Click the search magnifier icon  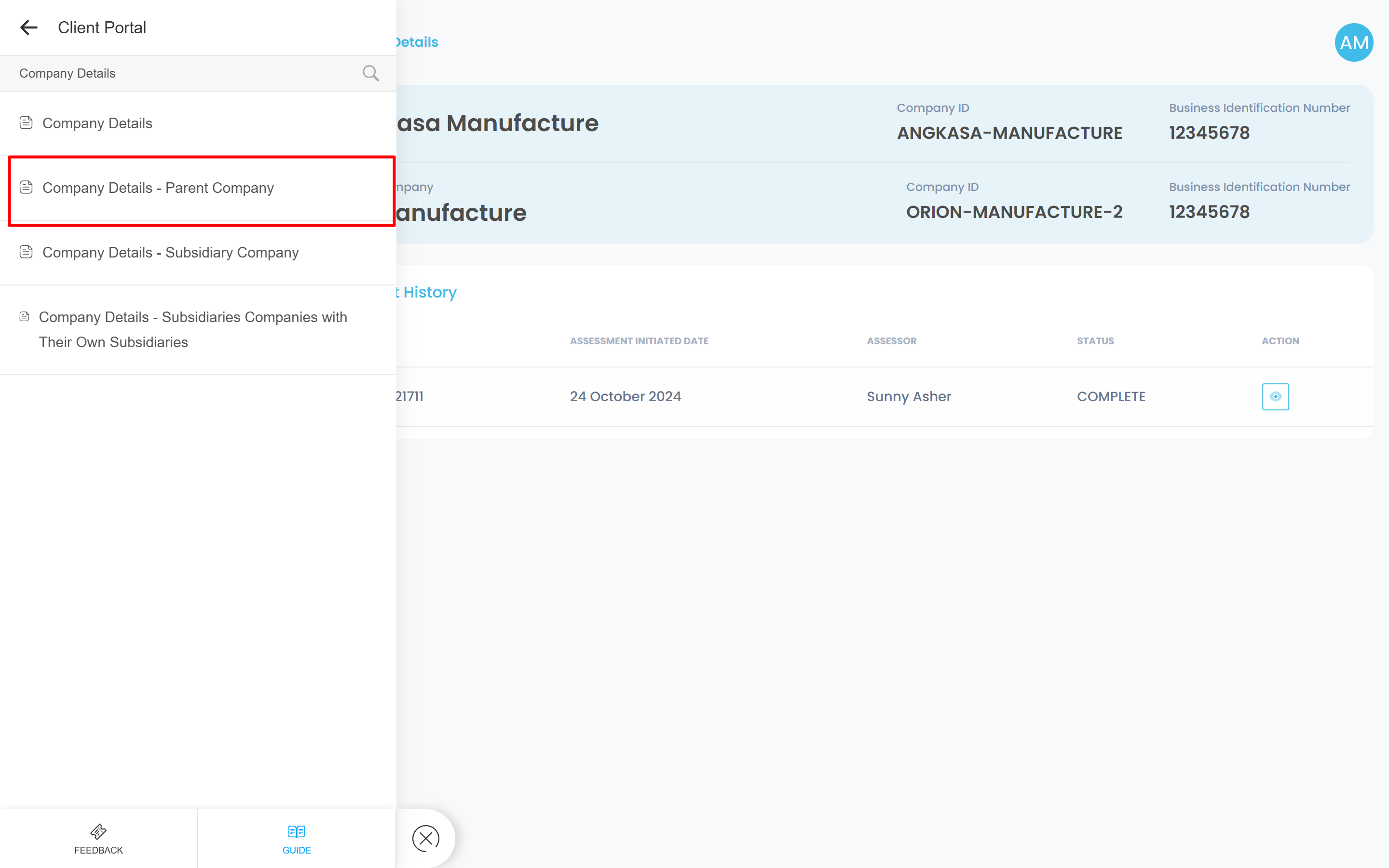370,73
